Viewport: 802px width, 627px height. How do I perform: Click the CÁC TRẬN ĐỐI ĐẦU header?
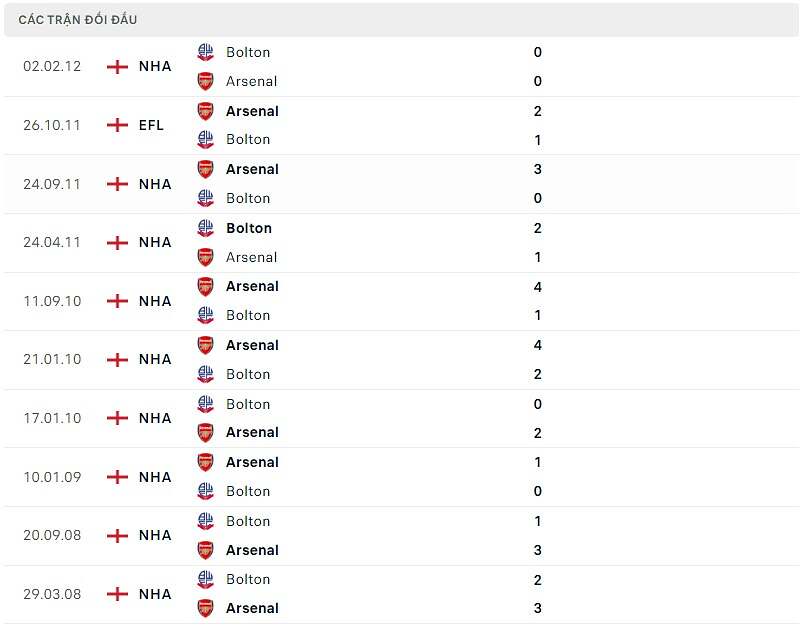pos(78,20)
